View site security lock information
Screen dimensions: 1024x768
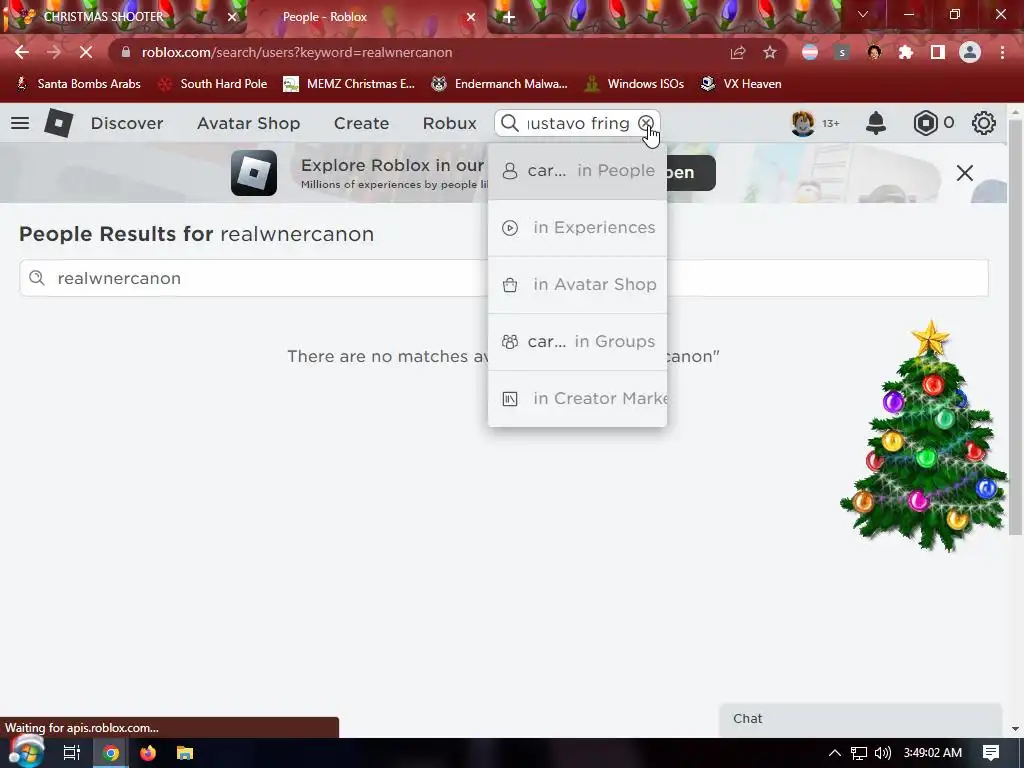(126, 52)
